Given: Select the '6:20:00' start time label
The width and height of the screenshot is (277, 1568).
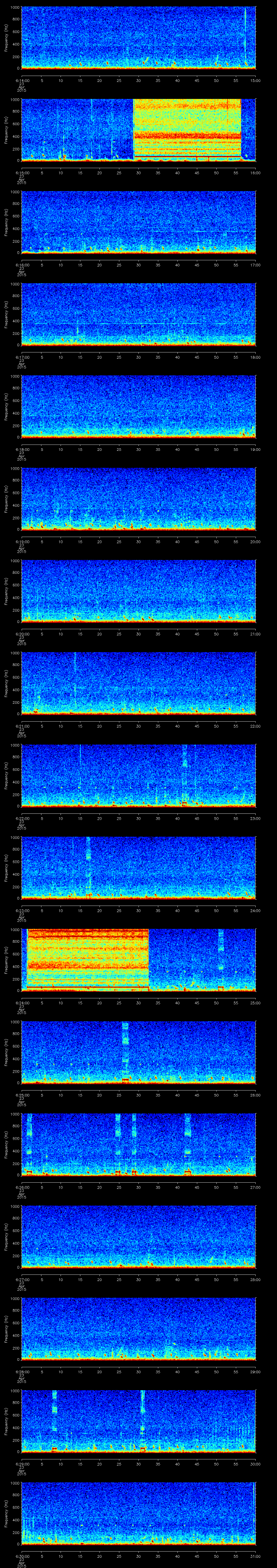Looking at the screenshot, I should 22,634.
